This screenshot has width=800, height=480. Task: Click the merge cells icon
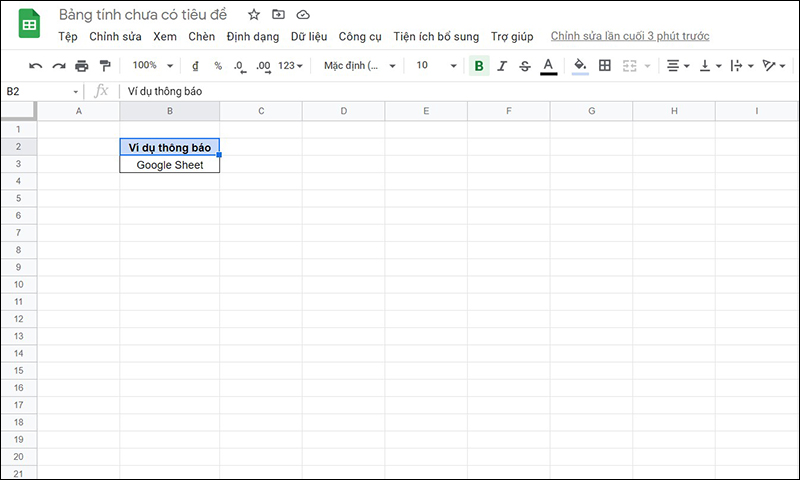[630, 66]
